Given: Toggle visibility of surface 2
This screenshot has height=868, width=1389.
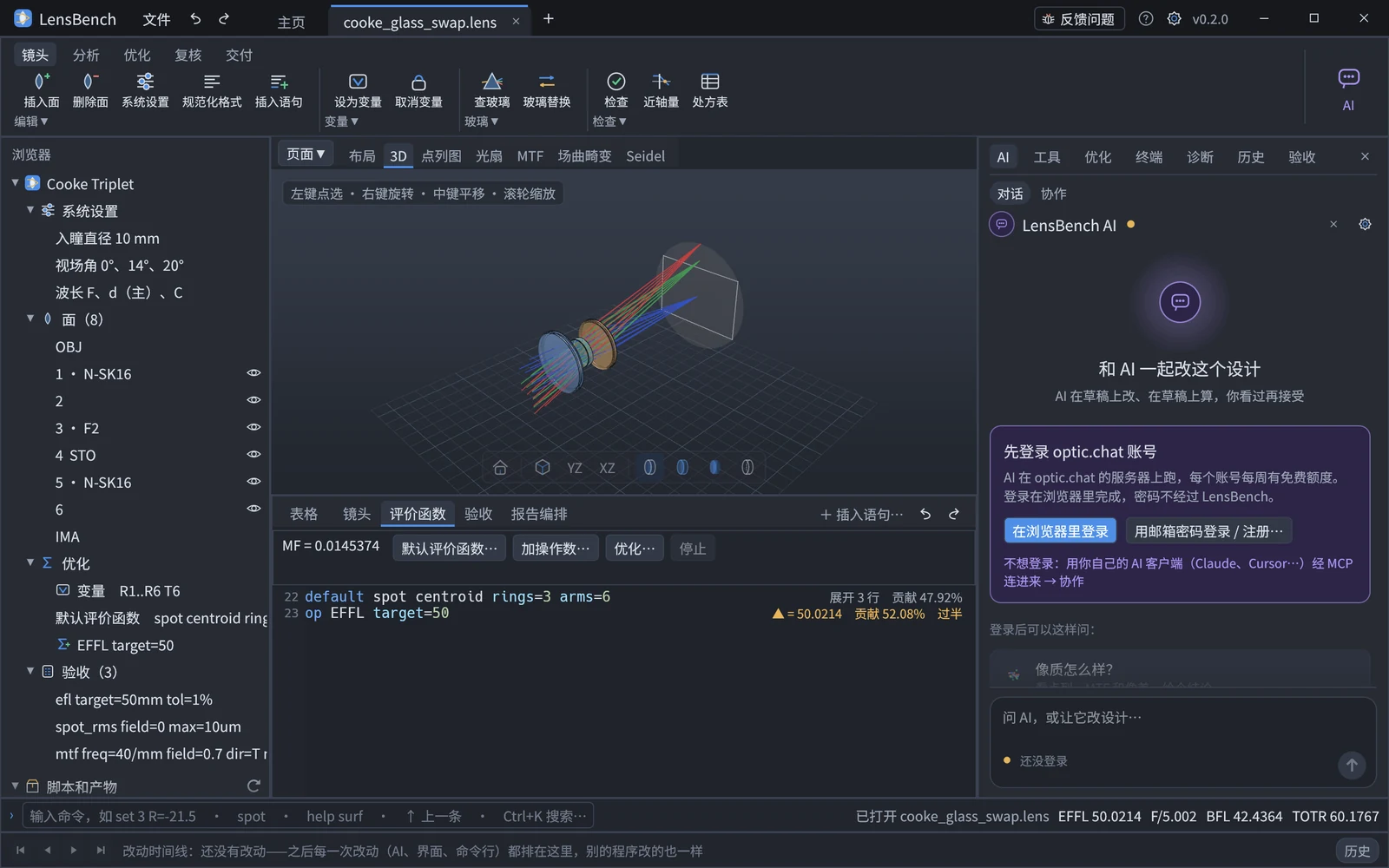Looking at the screenshot, I should [x=253, y=400].
